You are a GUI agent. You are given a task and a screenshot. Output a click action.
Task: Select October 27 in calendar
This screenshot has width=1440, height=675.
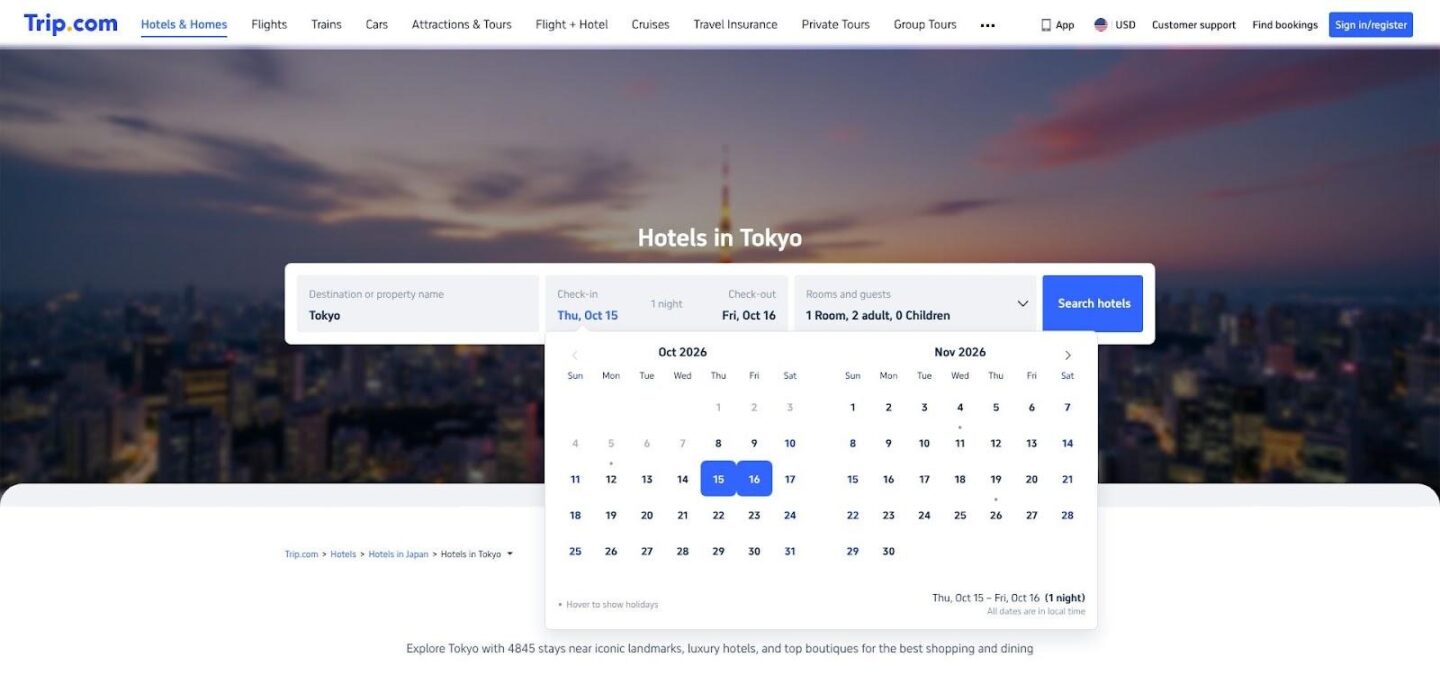tap(647, 552)
